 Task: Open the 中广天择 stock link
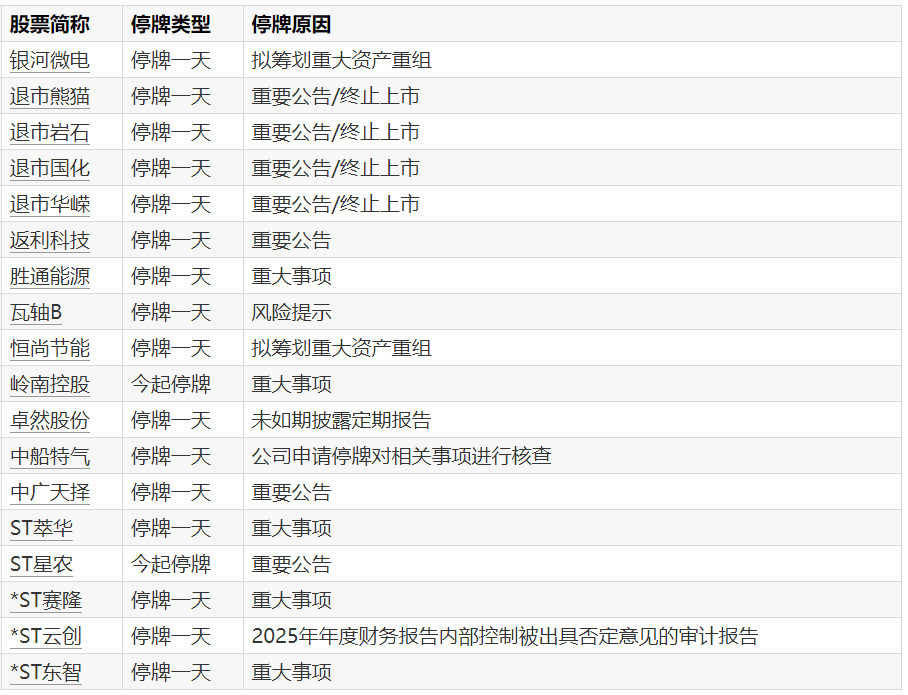[50, 492]
